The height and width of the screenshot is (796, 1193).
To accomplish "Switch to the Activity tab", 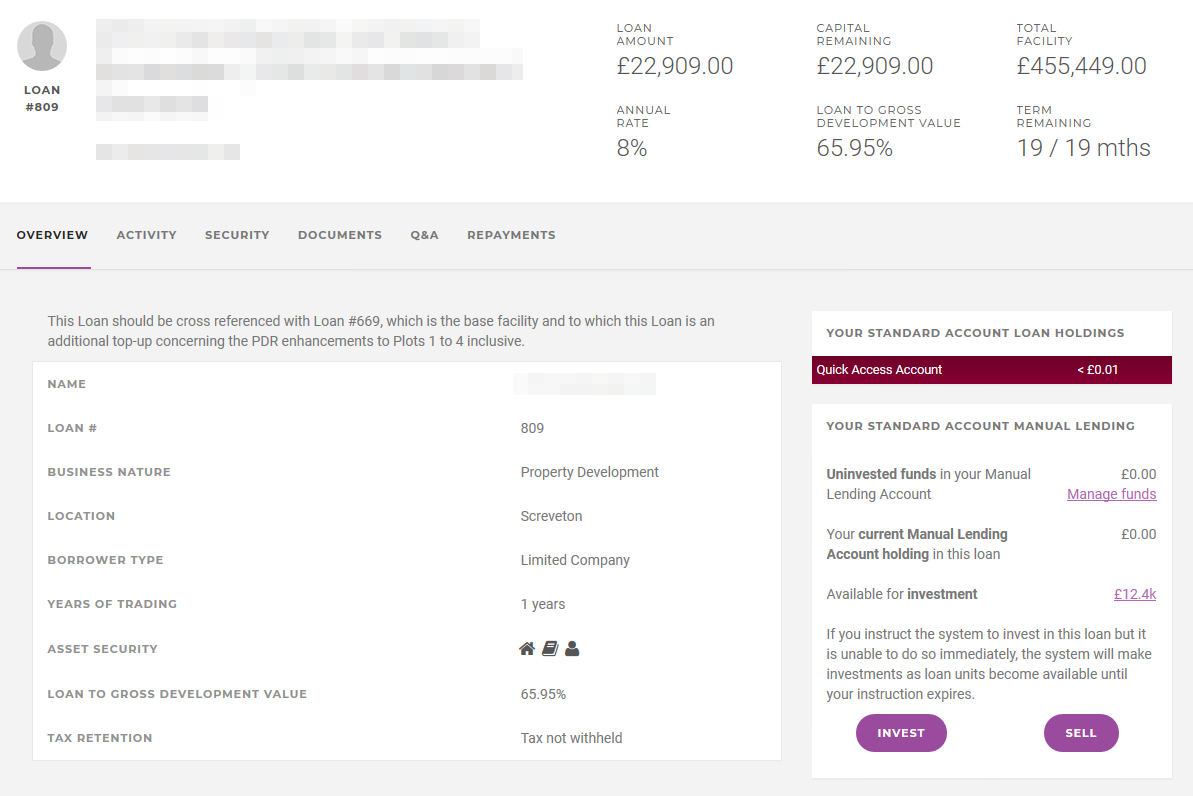I will (146, 235).
